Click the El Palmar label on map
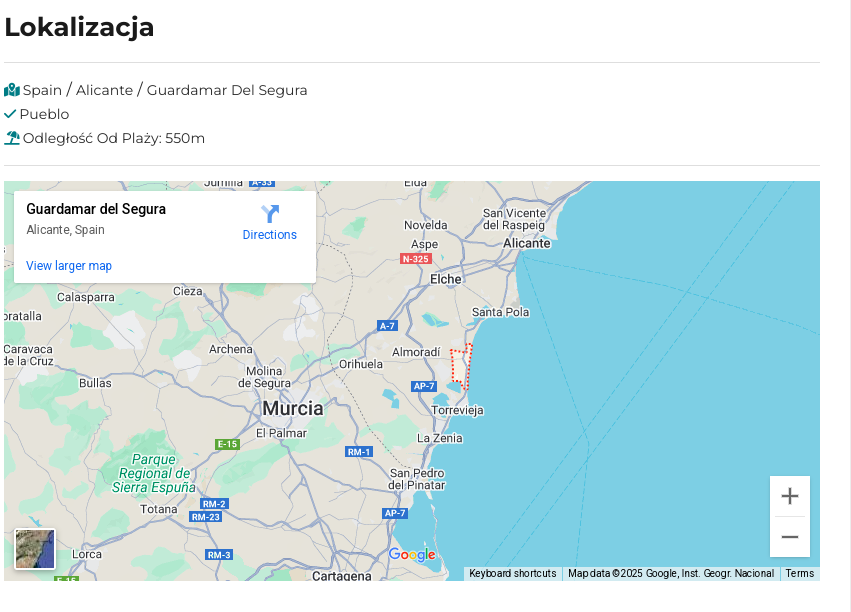Viewport: 851px width, 612px height. (x=281, y=433)
